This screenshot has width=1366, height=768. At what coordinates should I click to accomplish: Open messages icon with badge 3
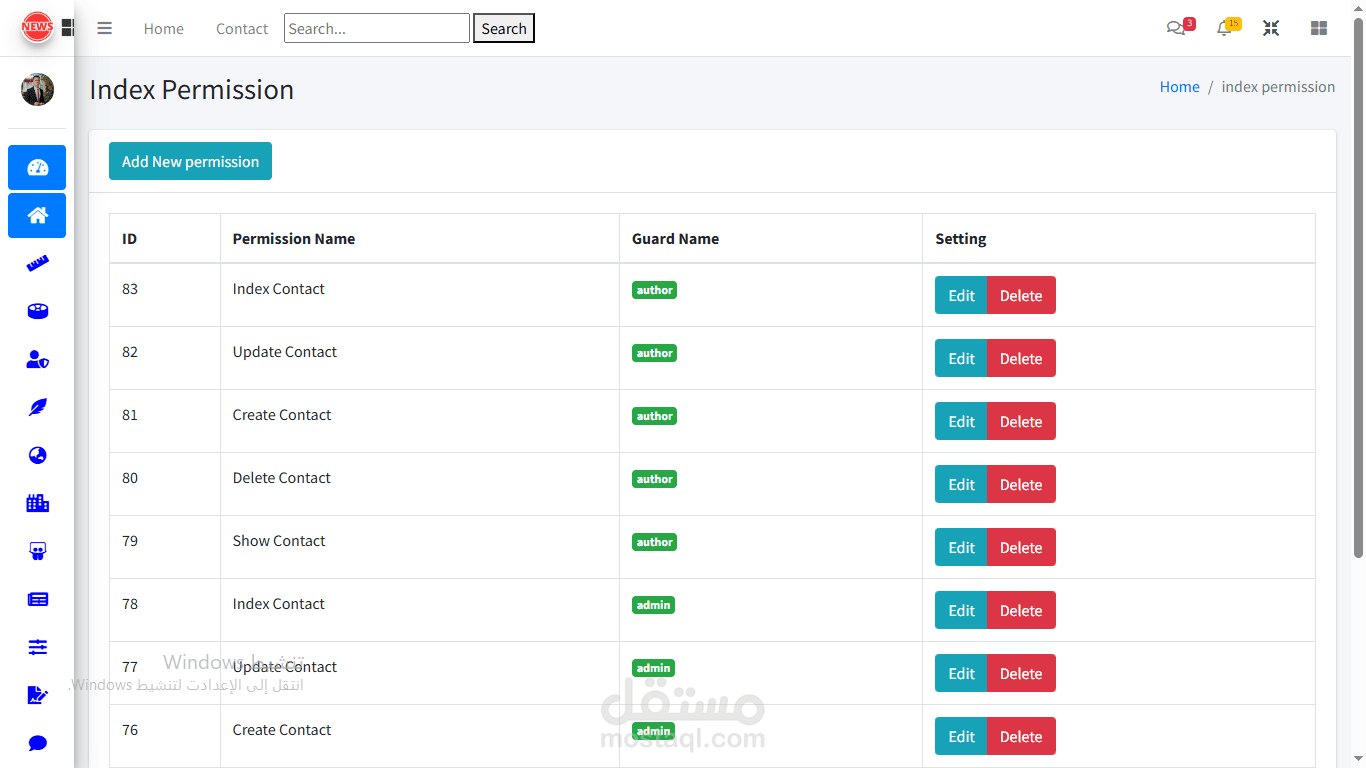(x=1179, y=27)
